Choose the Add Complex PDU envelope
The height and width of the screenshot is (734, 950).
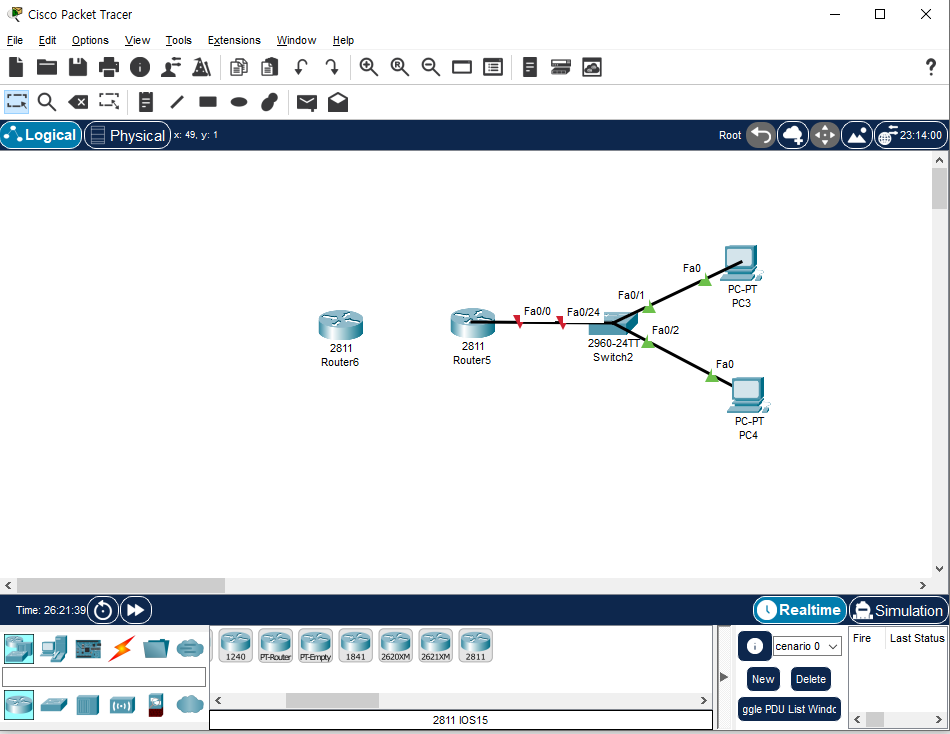[x=338, y=102]
